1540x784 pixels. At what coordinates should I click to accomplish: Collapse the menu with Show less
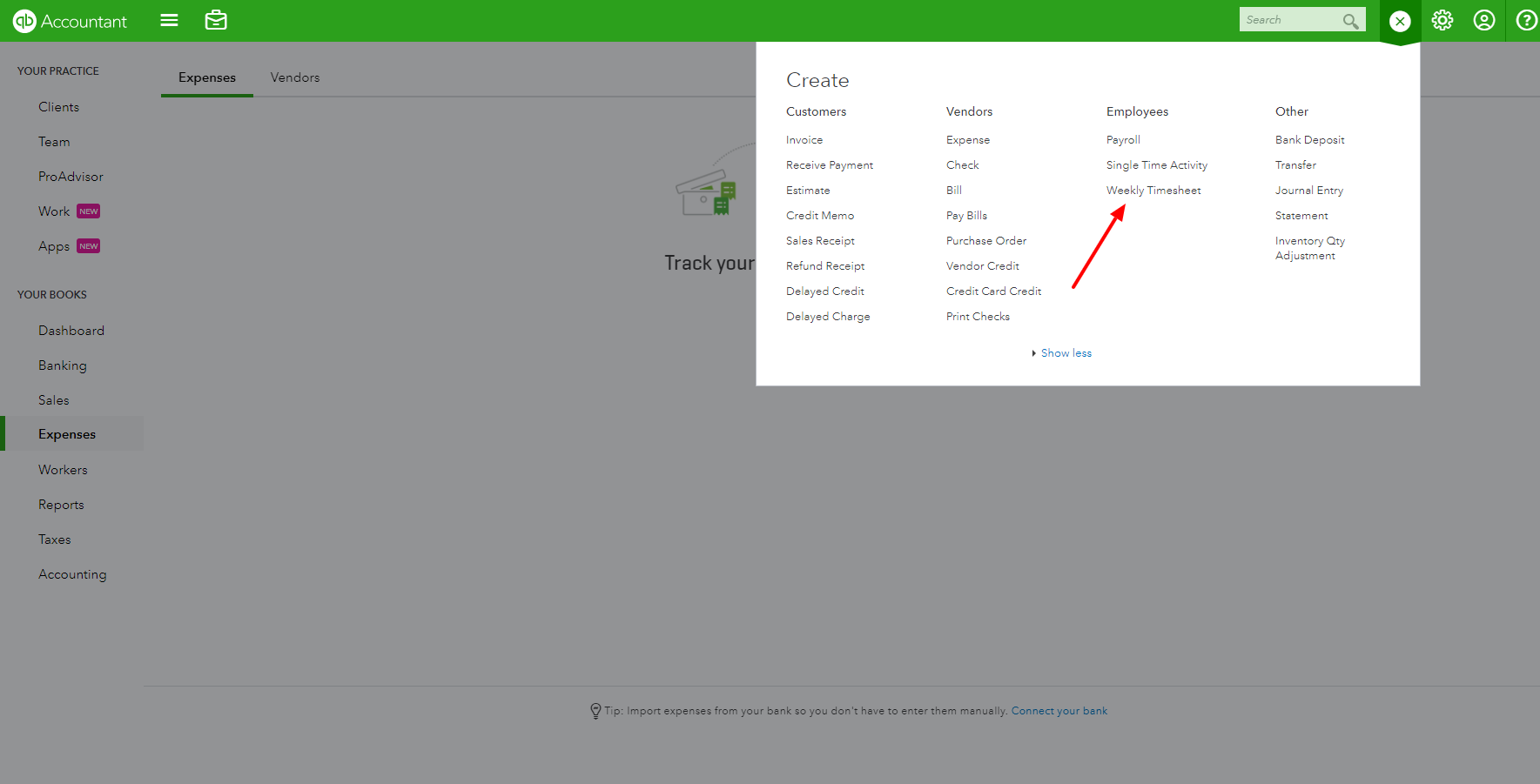click(x=1065, y=352)
